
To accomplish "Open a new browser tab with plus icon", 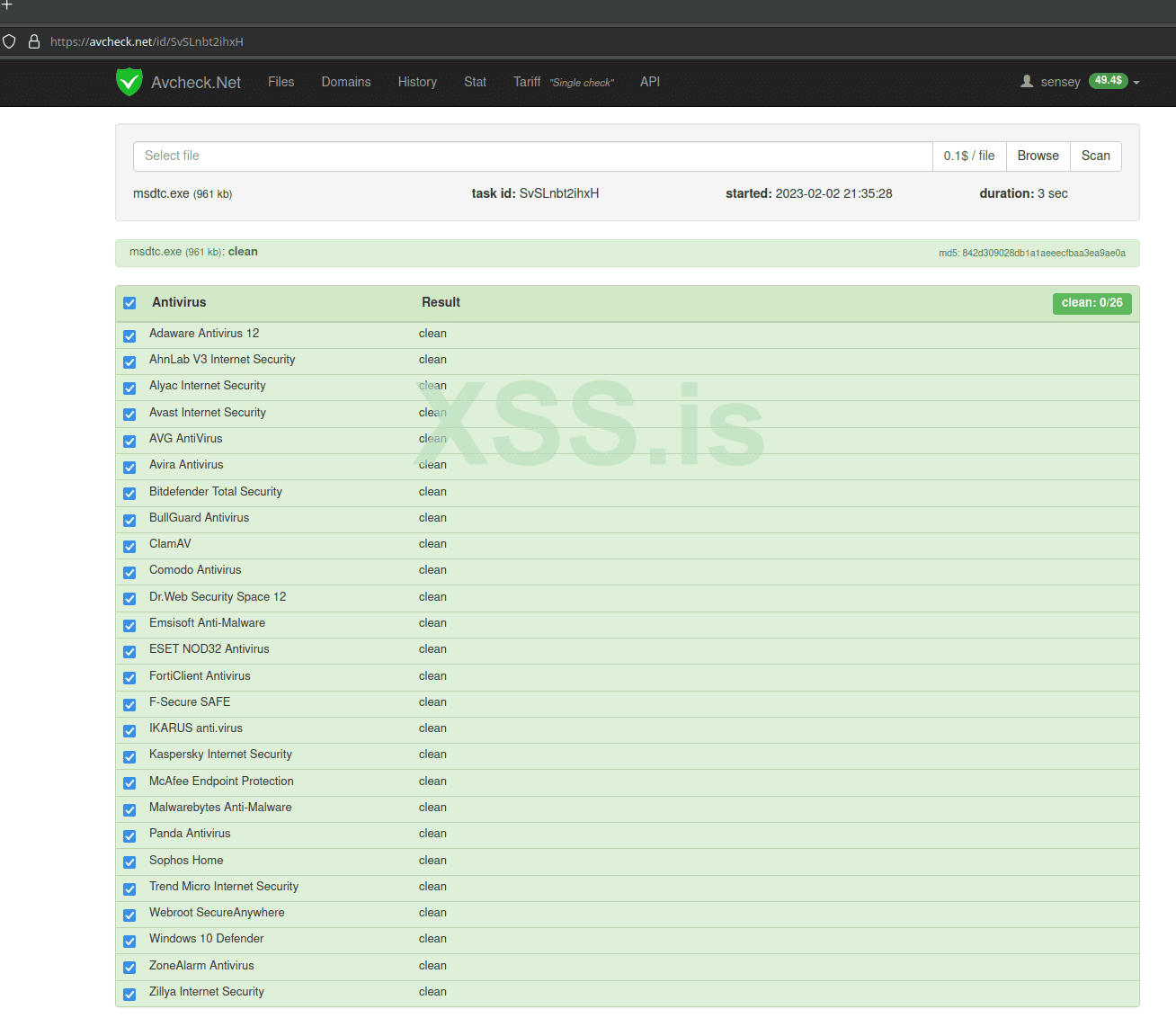I will coord(6,5).
